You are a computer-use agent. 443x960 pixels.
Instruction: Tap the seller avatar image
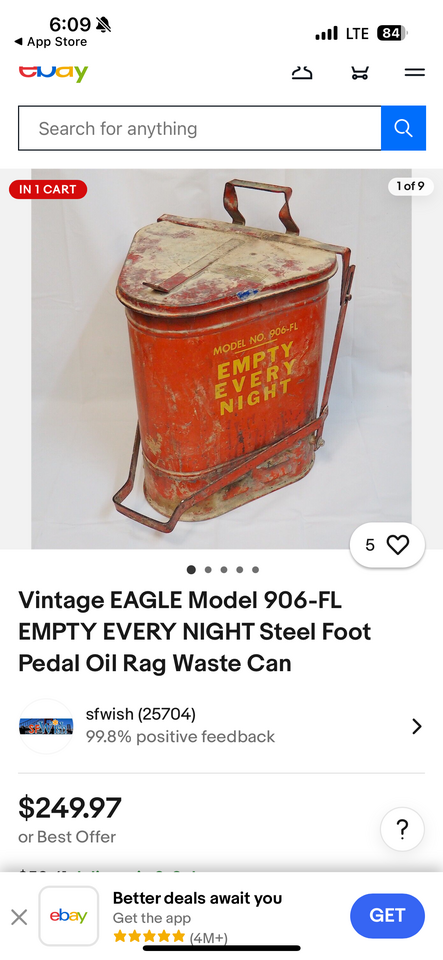click(x=46, y=726)
